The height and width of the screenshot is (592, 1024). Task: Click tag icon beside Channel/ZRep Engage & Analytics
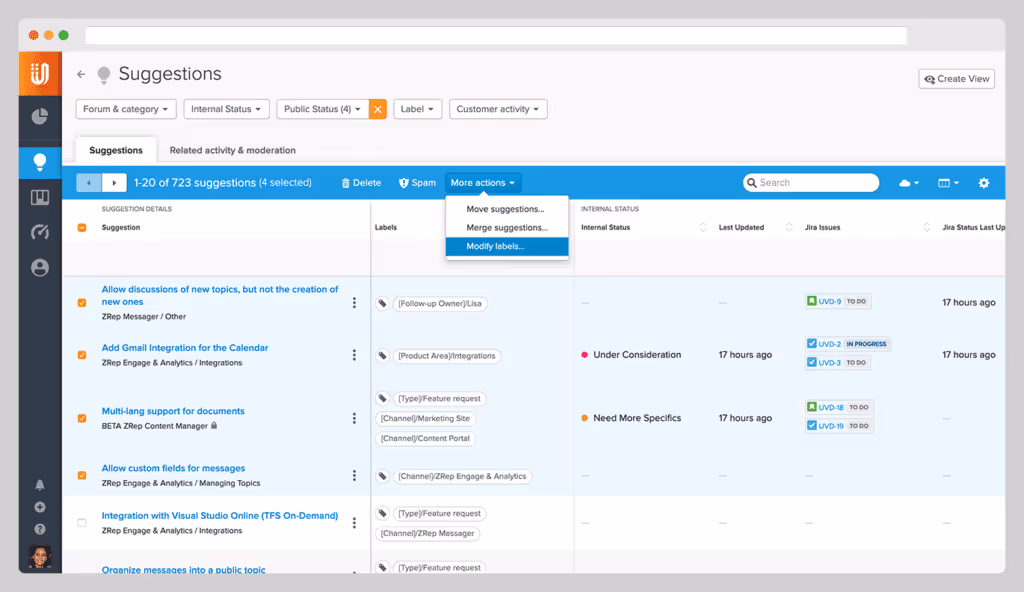[383, 476]
